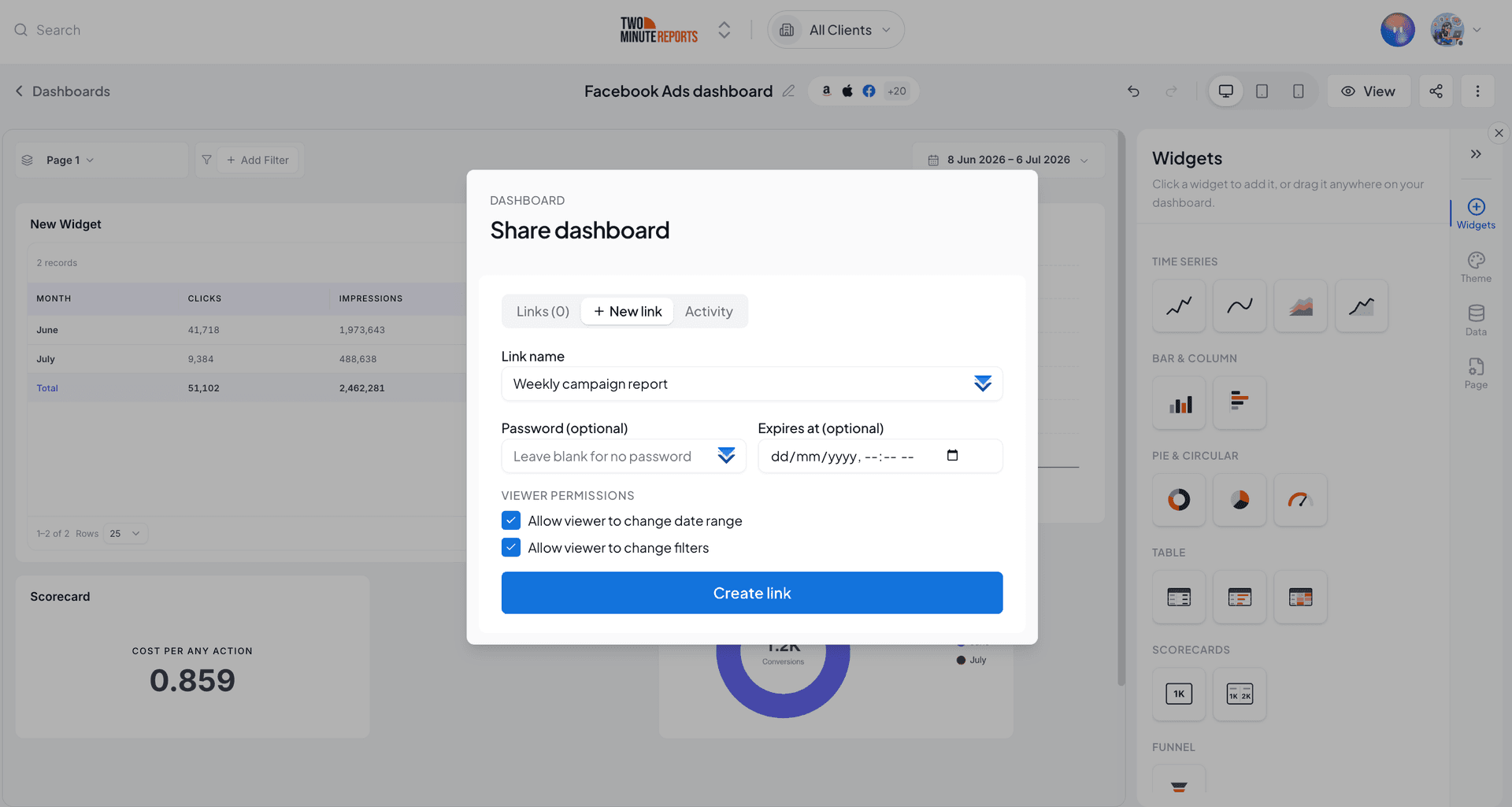Add the 1K single scorecard widget
This screenshot has height=807, width=1512.
[x=1178, y=694]
